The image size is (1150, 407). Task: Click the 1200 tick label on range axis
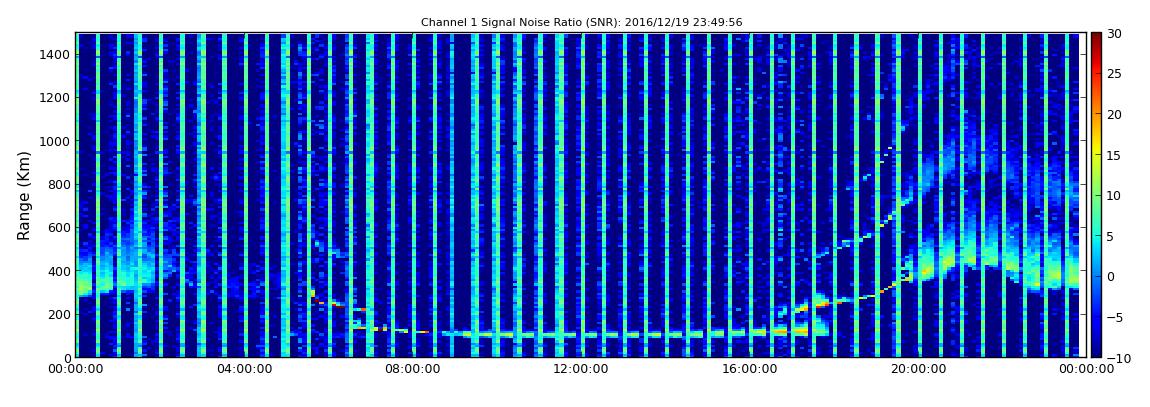coord(56,98)
